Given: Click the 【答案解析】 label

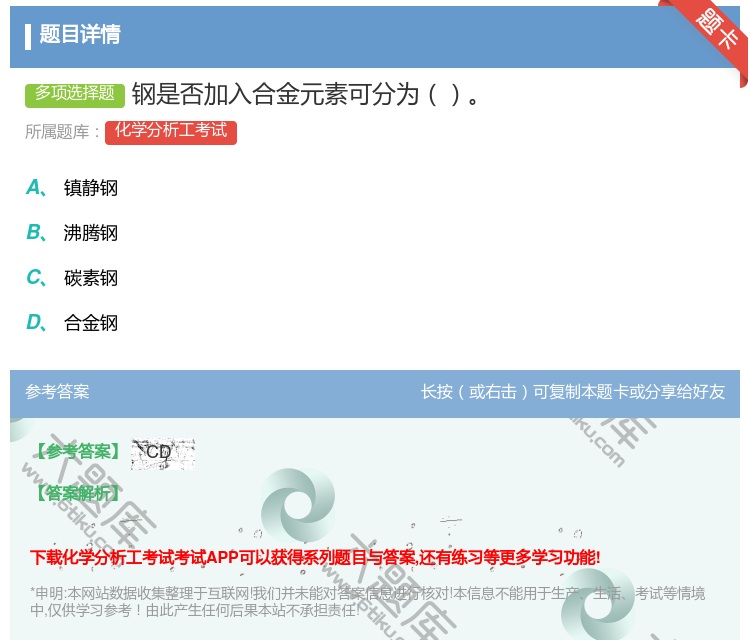Looking at the screenshot, I should click(78, 493).
